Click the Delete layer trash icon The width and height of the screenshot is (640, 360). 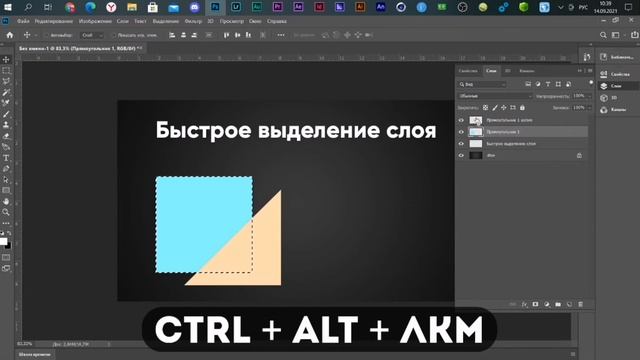(x=580, y=304)
